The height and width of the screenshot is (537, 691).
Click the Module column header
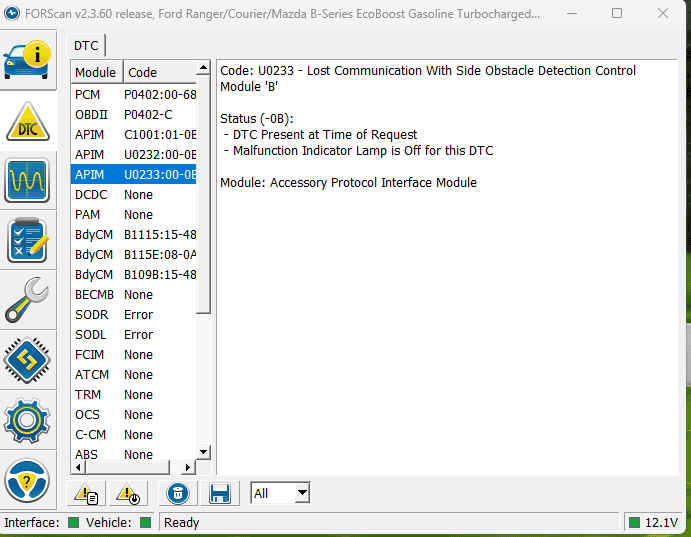pyautogui.click(x=97, y=72)
